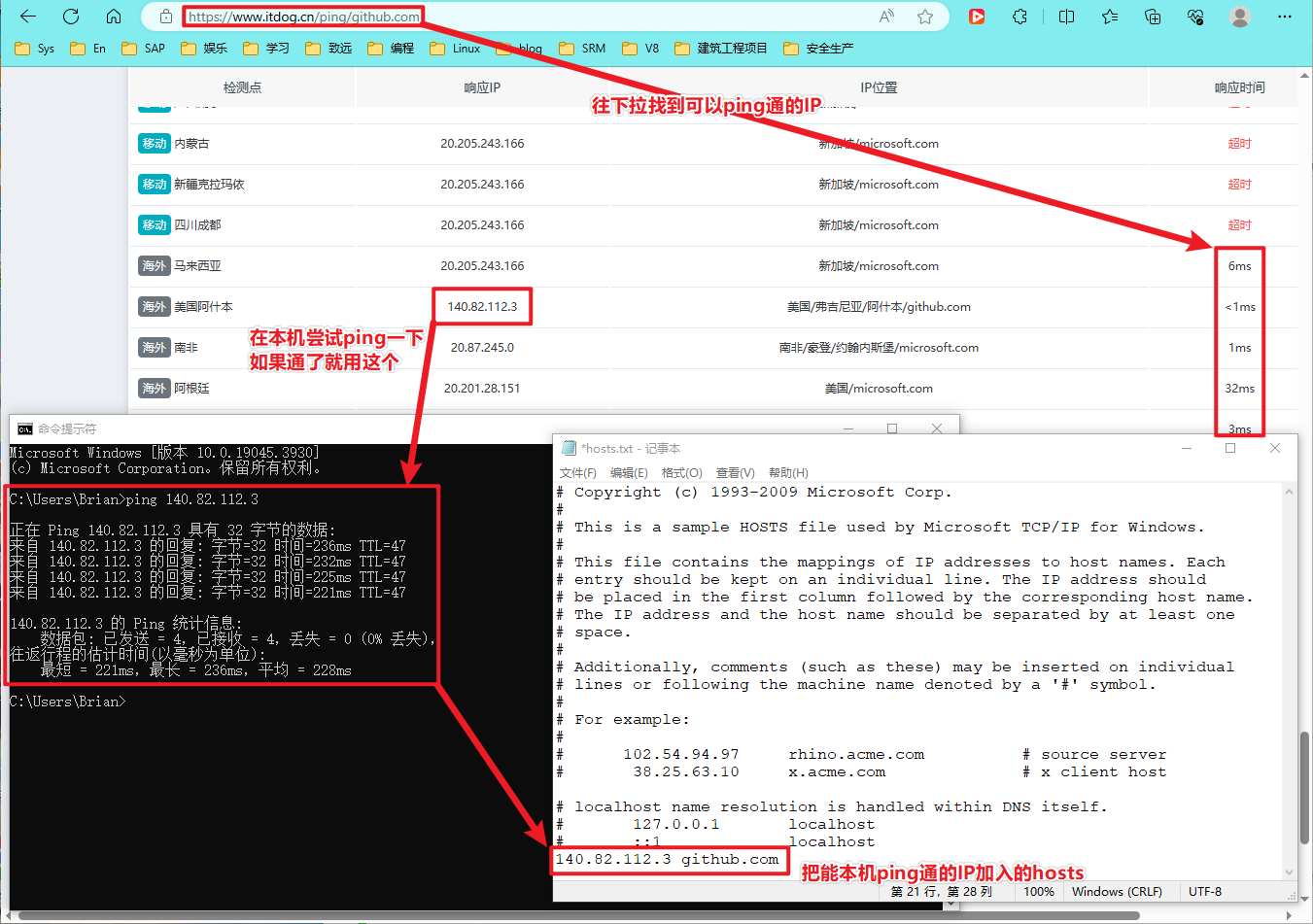Click the 美国/microsoft.com location in 阿根廷 row
The width and height of the screenshot is (1313, 924).
[x=879, y=389]
